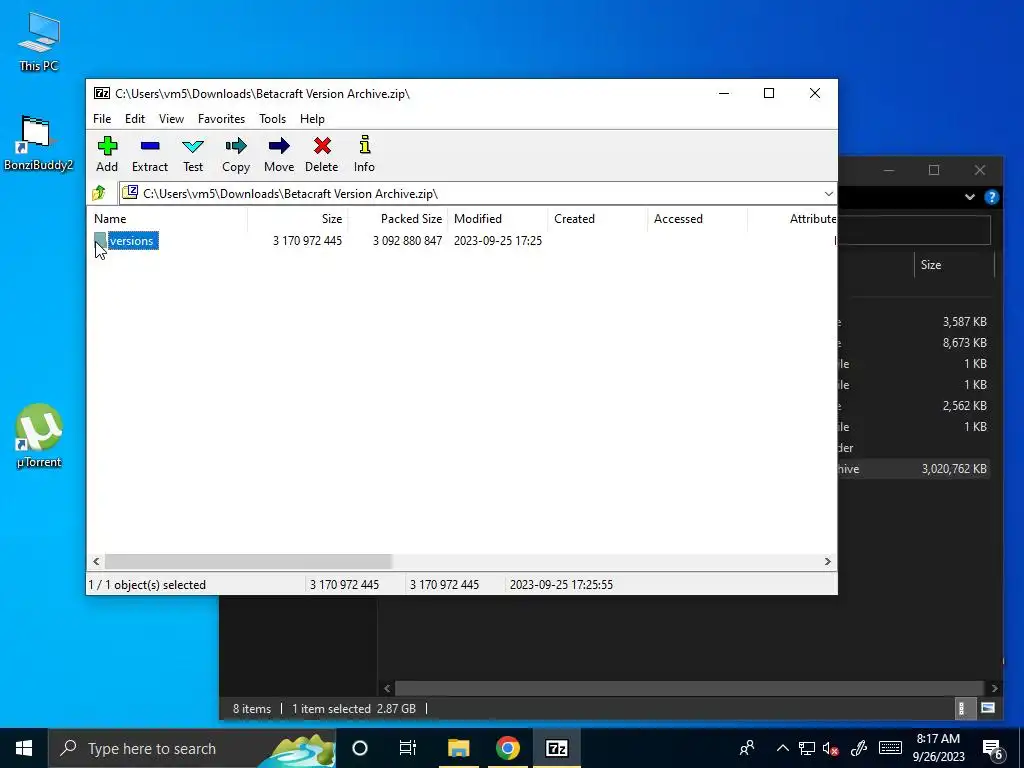The height and width of the screenshot is (768, 1024).
Task: Switch to File Explorer taskbar icon
Action: tap(458, 748)
